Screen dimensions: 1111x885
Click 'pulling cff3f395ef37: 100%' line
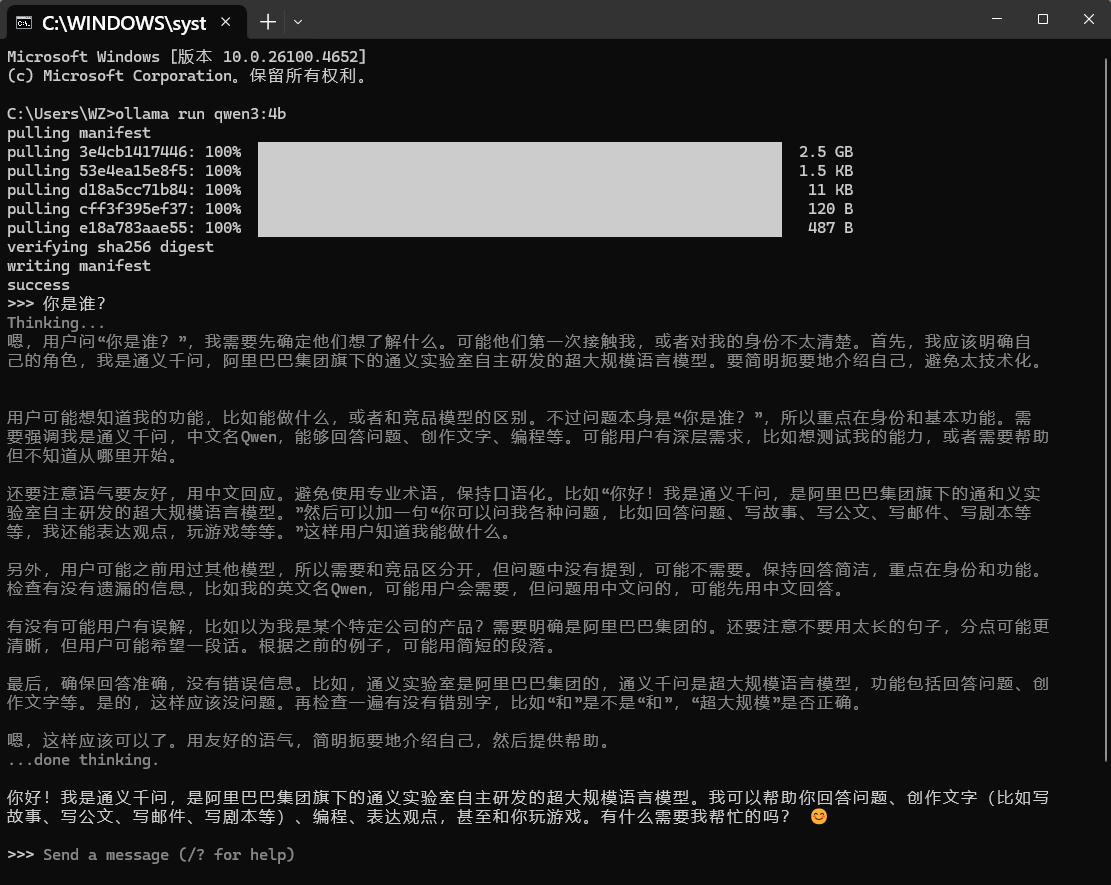coord(124,209)
